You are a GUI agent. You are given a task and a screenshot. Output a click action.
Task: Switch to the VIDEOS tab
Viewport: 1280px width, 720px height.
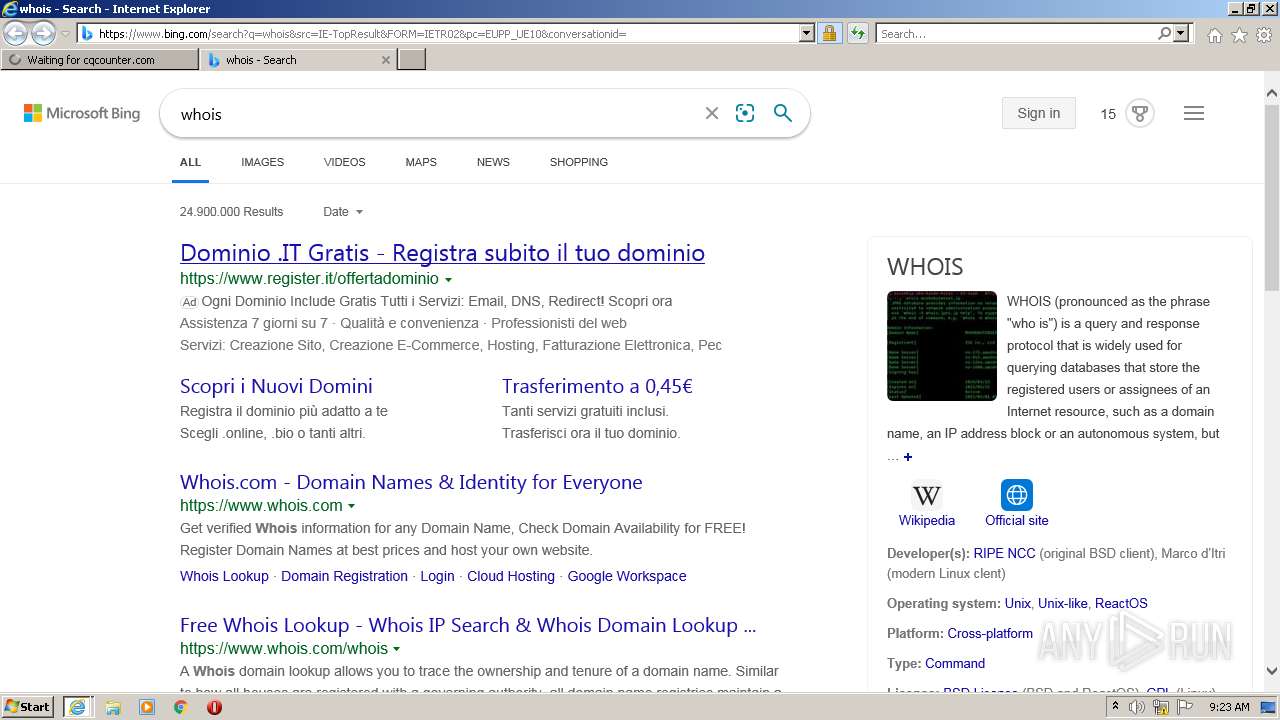click(x=344, y=162)
